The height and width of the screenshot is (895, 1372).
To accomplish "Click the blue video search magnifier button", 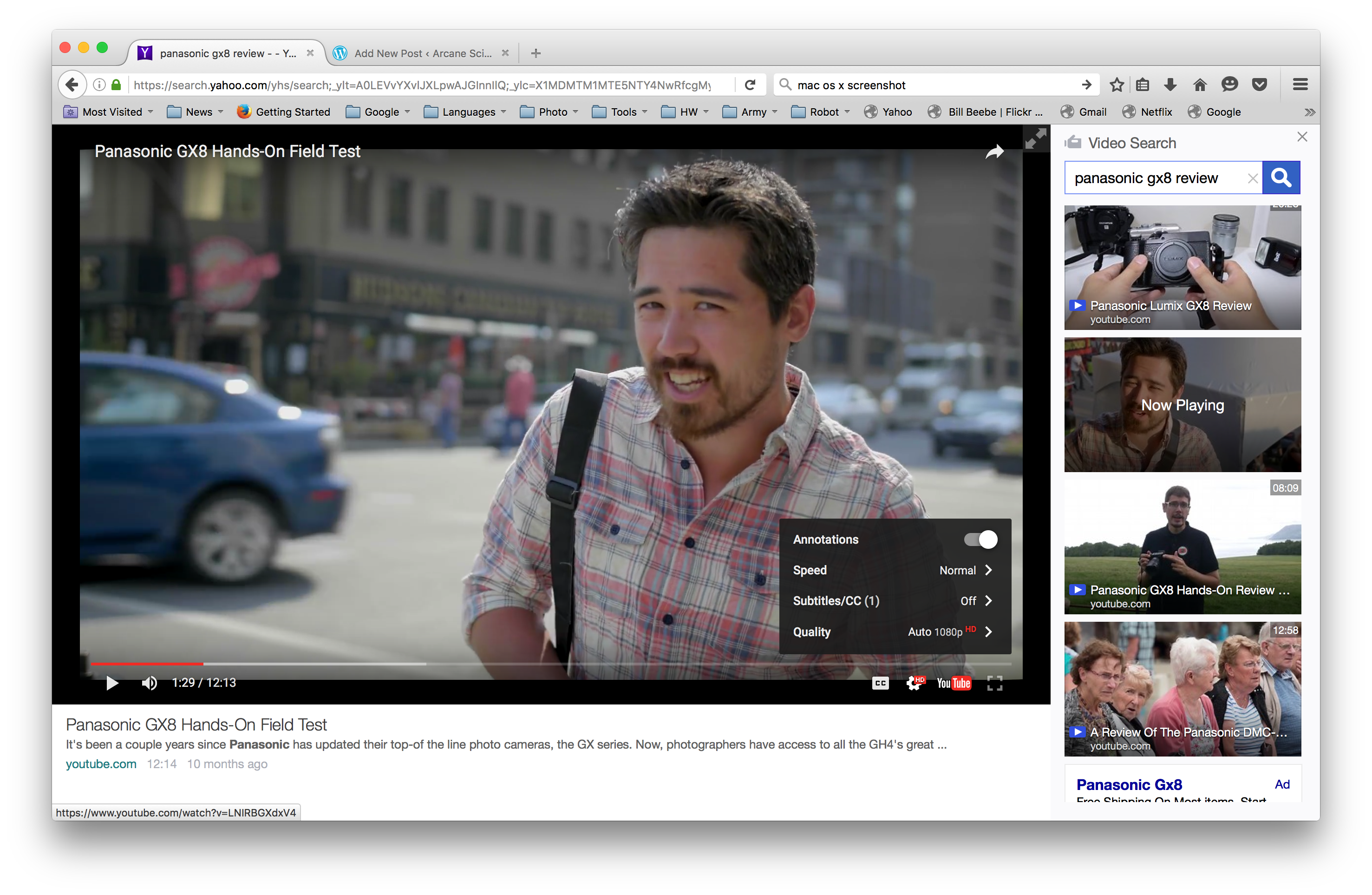I will [x=1281, y=178].
